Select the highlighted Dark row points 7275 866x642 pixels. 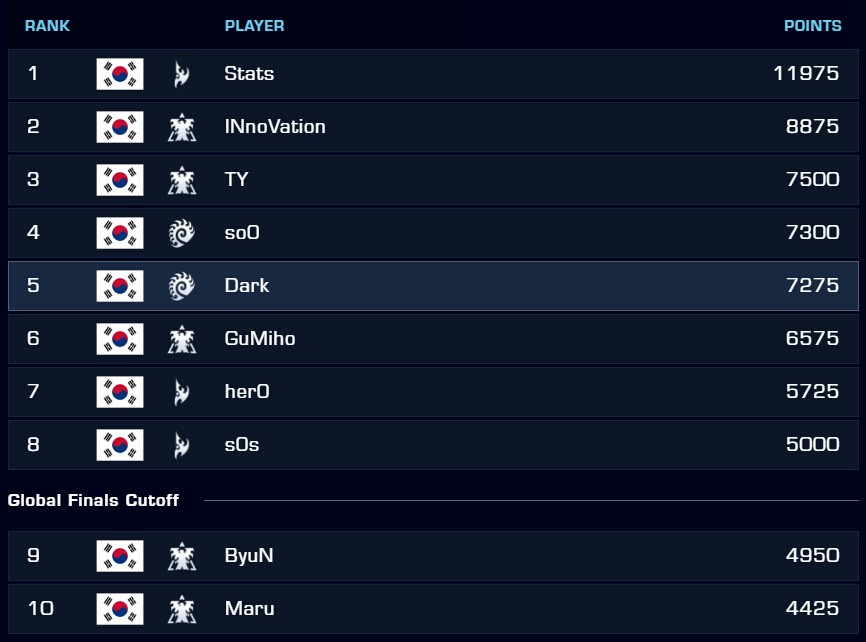812,285
